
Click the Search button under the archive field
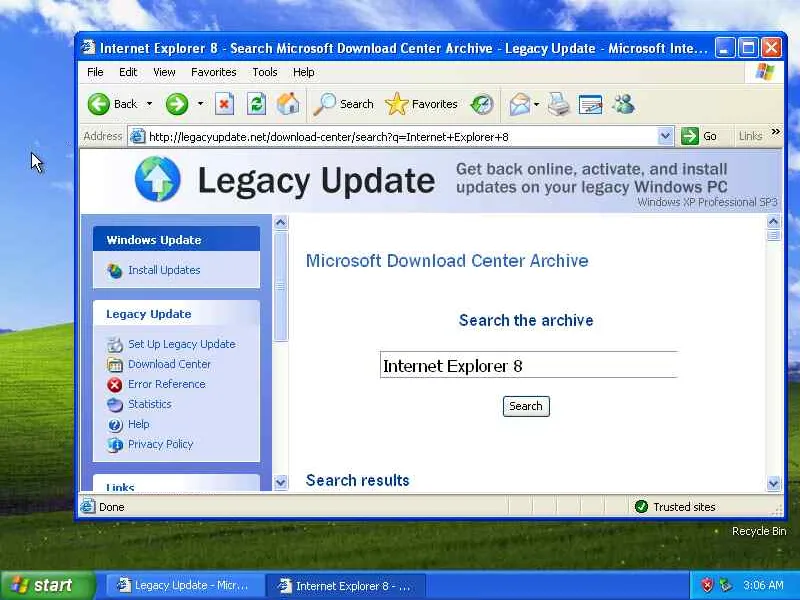coord(526,406)
